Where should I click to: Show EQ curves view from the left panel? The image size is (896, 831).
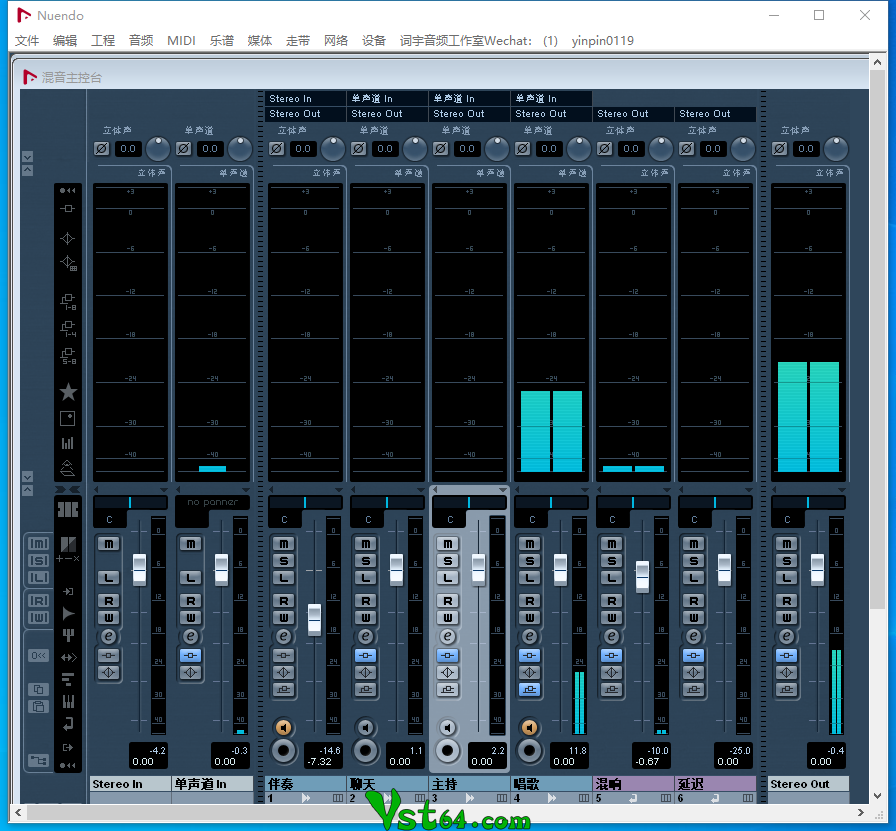click(x=68, y=263)
